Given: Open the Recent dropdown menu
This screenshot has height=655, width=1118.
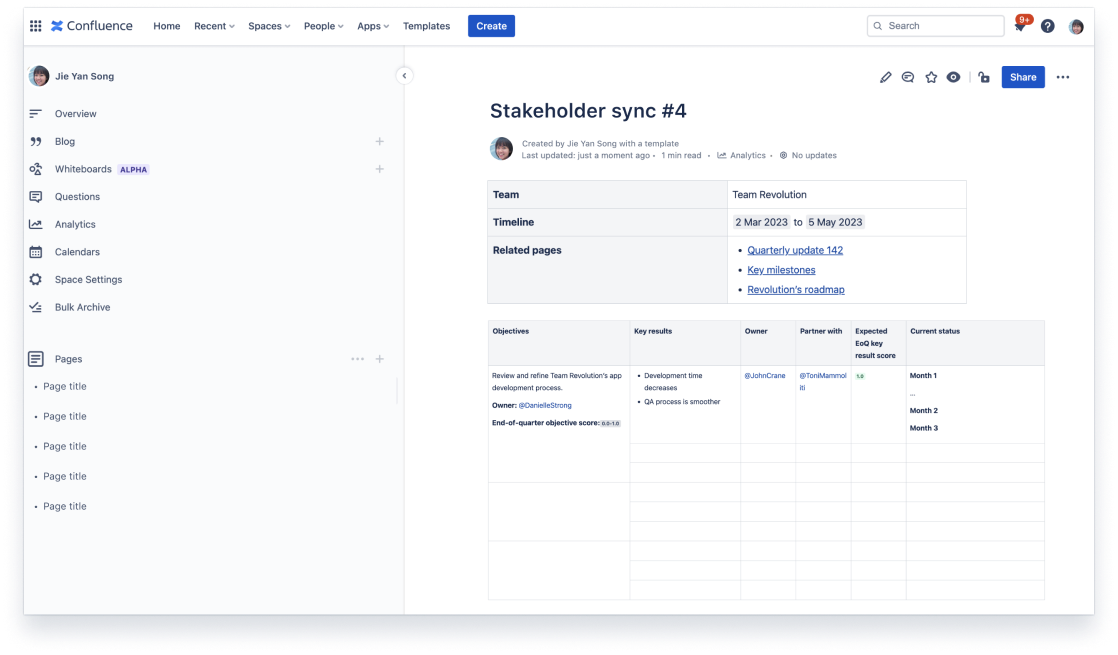Looking at the screenshot, I should tap(212, 26).
